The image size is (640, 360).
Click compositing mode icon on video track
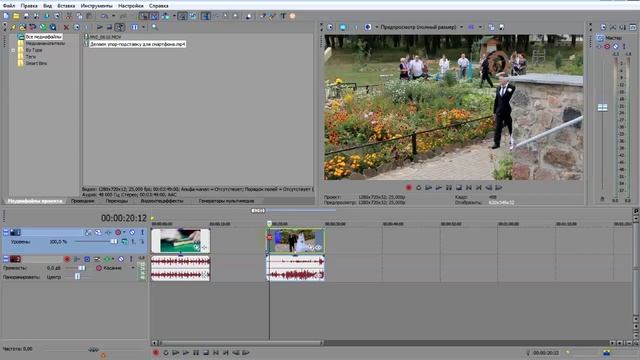125,242
